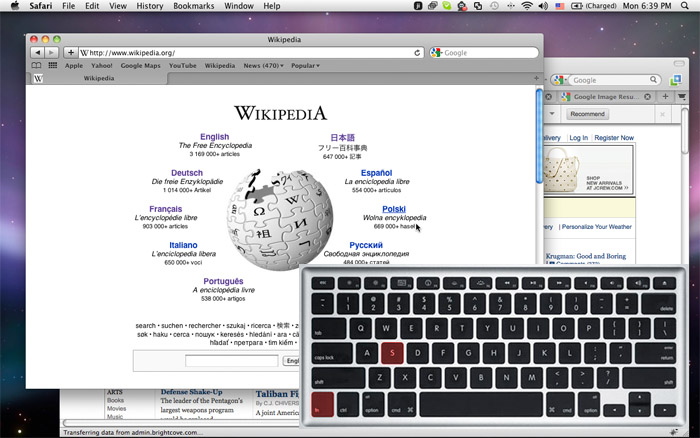Select the Wikipedia tab
The height and width of the screenshot is (438, 700).
point(99,78)
